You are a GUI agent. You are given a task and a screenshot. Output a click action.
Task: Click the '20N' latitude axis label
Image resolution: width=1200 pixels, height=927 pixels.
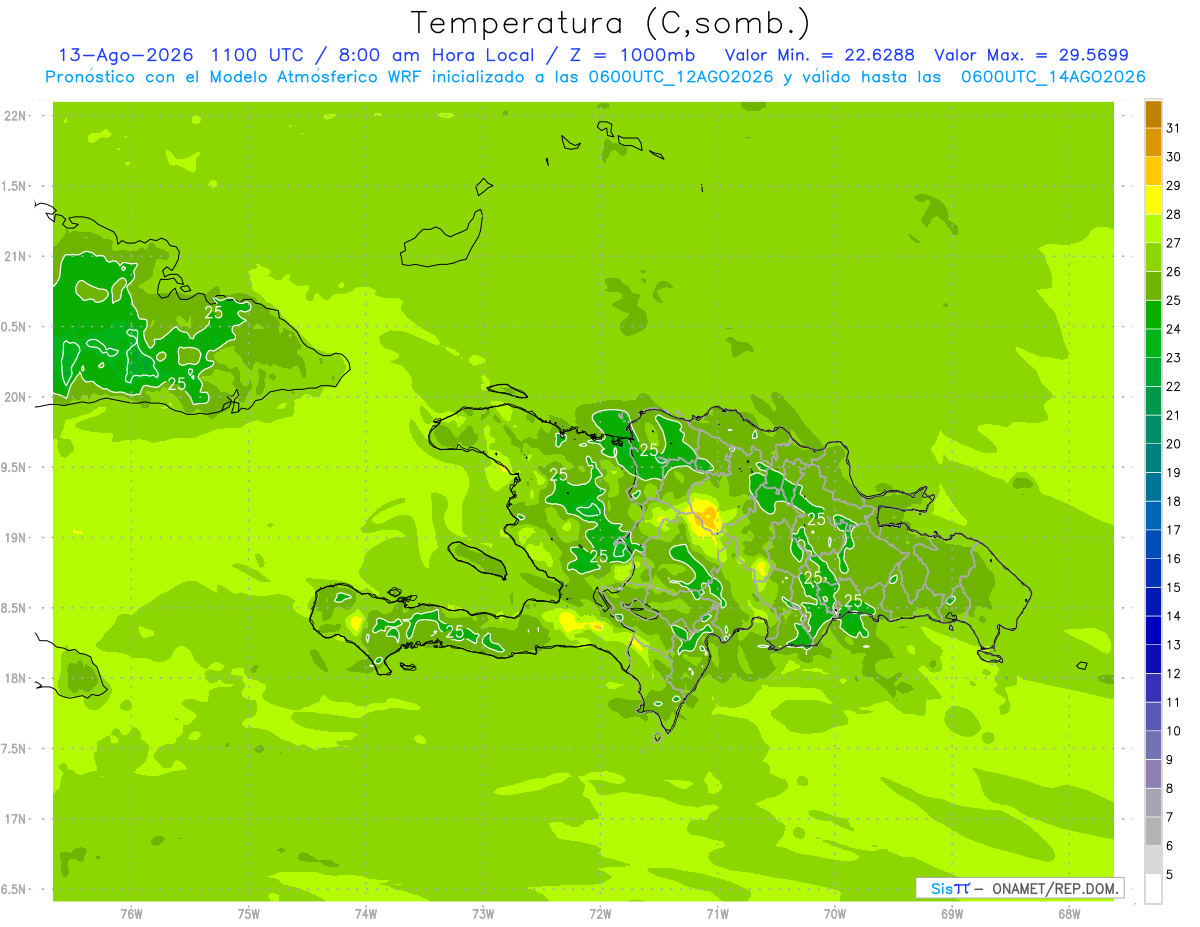[15, 397]
